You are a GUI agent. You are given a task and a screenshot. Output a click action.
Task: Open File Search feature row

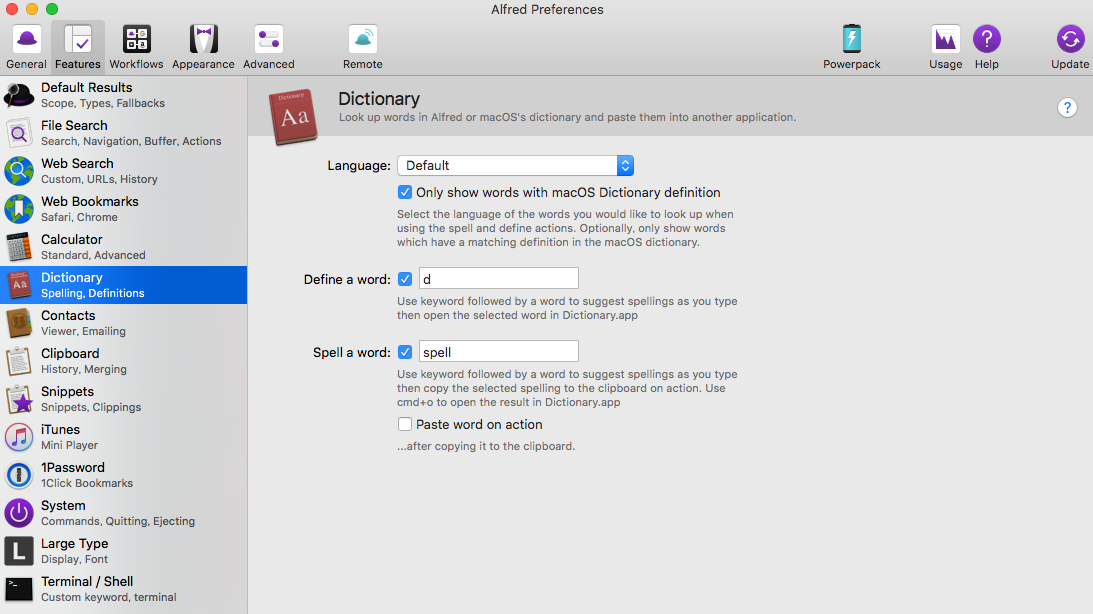click(123, 132)
